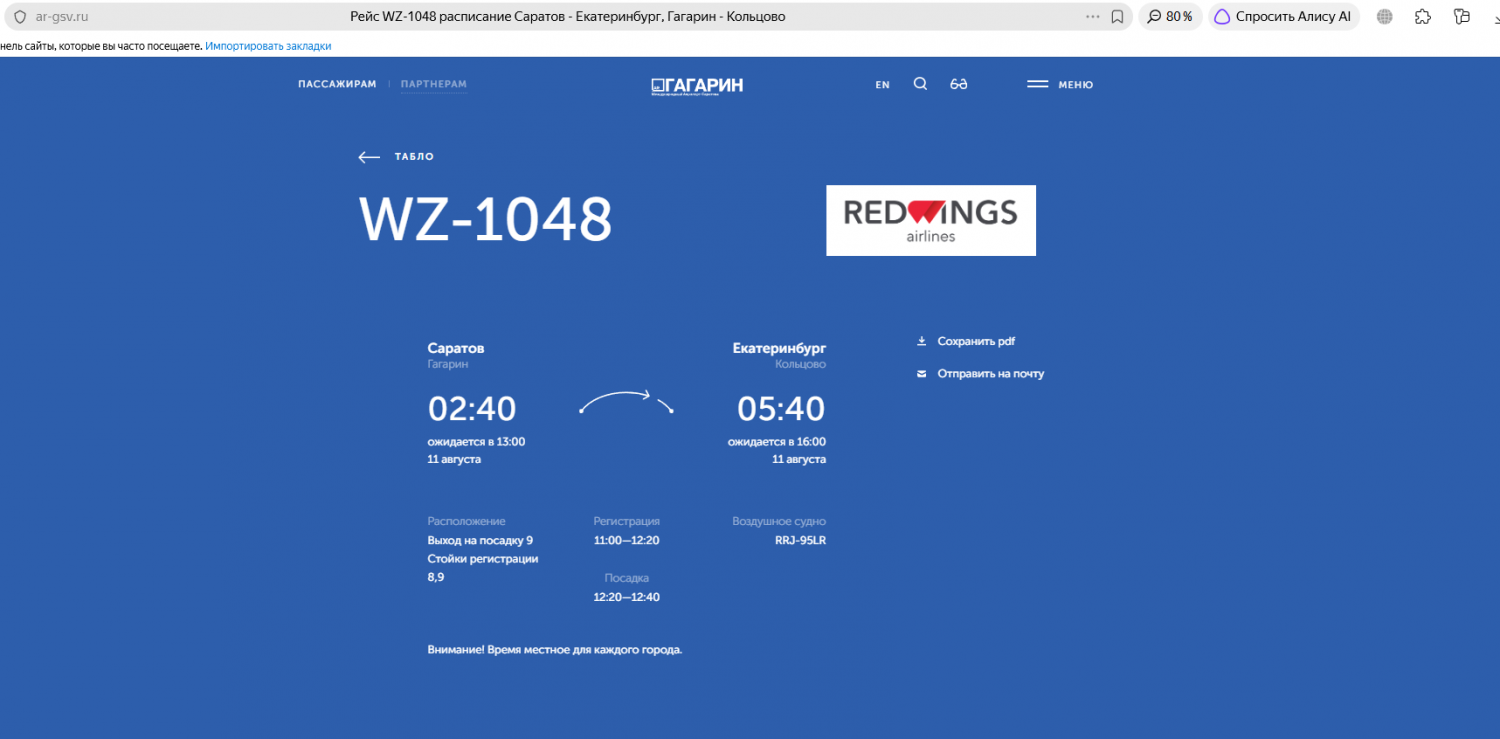Screen dimensions: 1500x739
Task: Click the arrival city Екатеринбург
Action: pos(779,348)
